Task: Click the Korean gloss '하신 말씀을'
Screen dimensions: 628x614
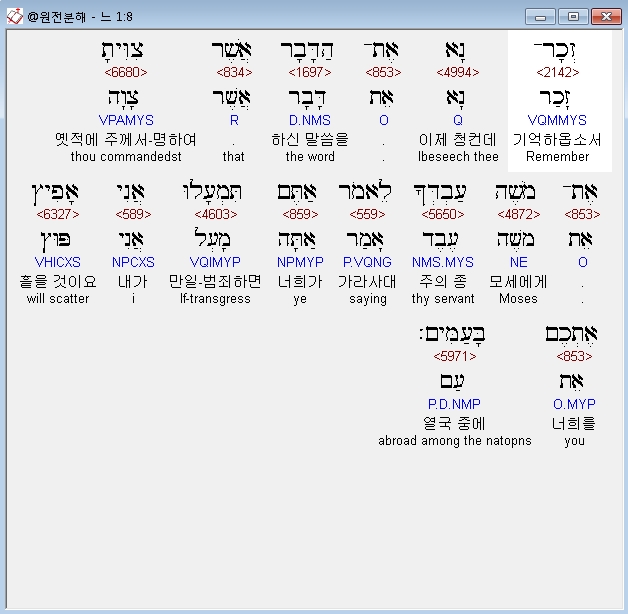Action: coord(310,139)
